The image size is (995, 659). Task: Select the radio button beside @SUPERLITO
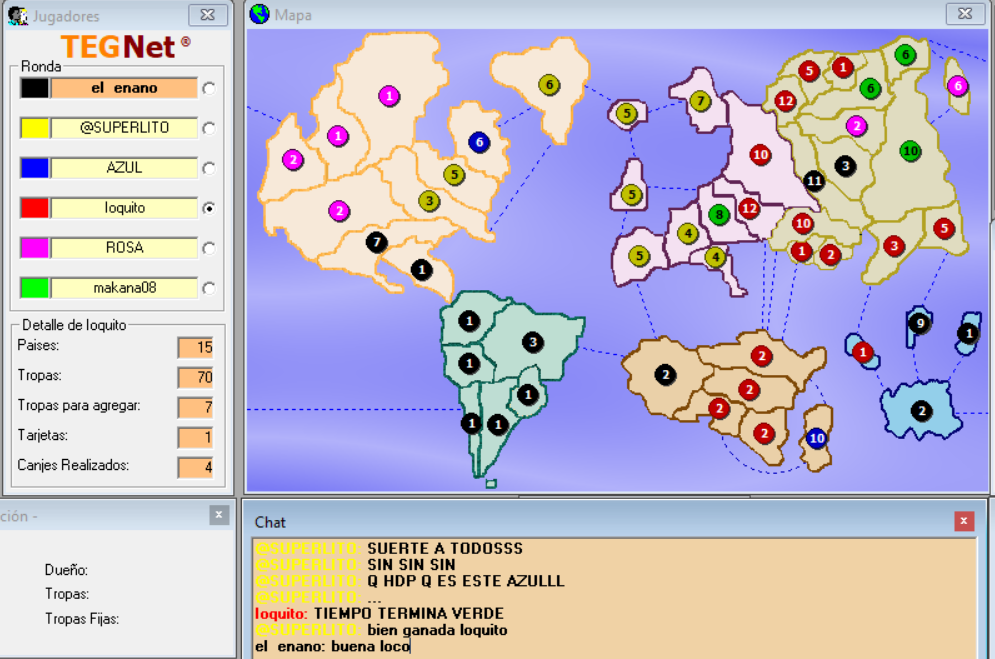point(209,129)
